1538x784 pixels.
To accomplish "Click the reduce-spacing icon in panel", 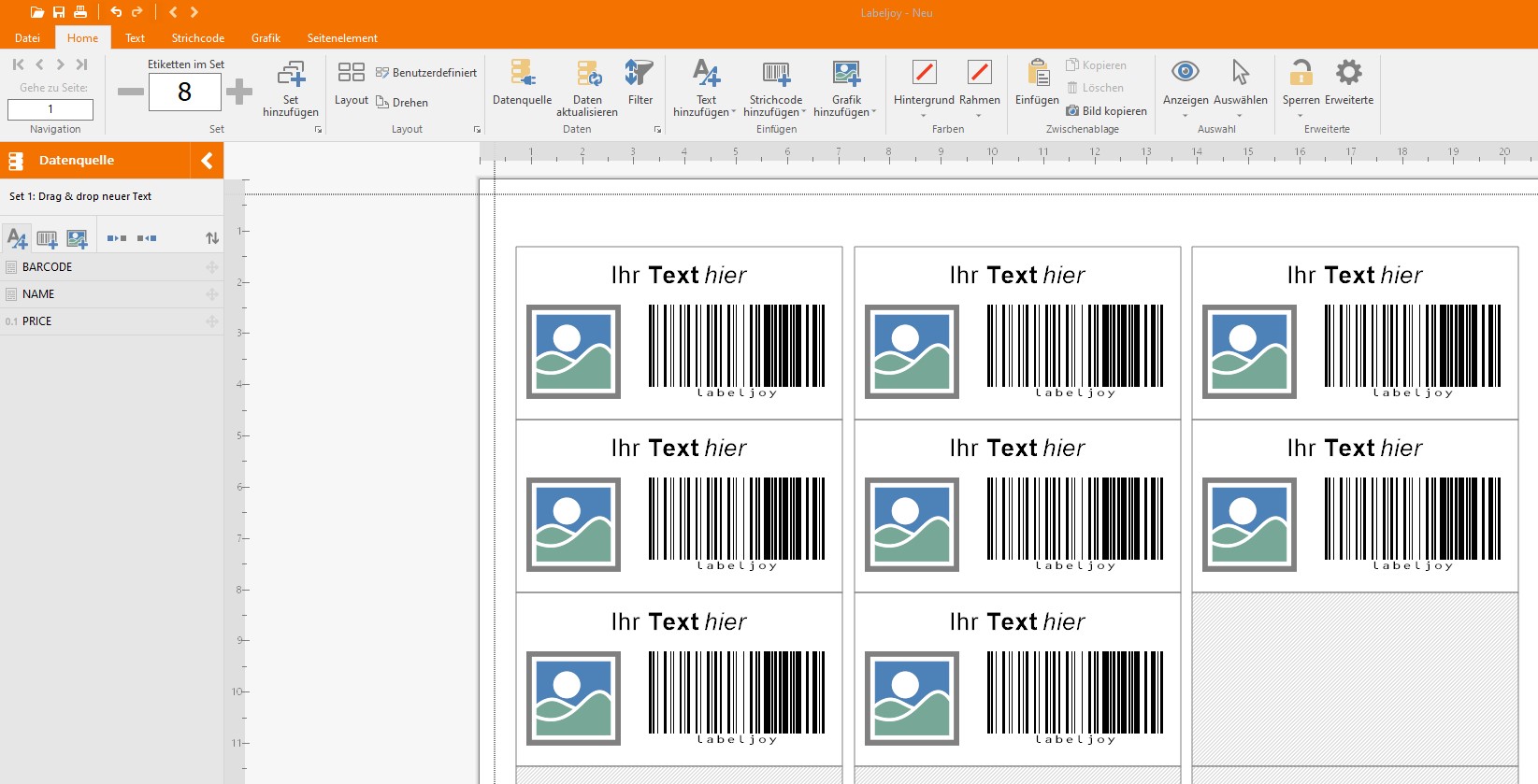I will point(147,238).
